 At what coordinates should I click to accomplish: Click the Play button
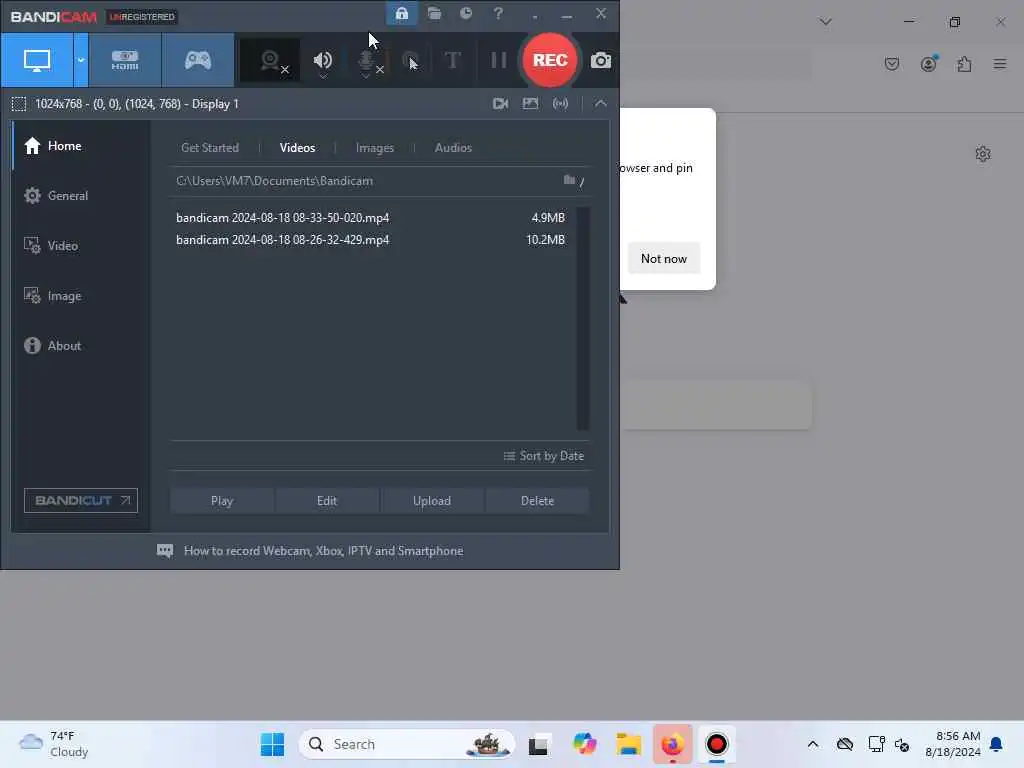point(222,501)
